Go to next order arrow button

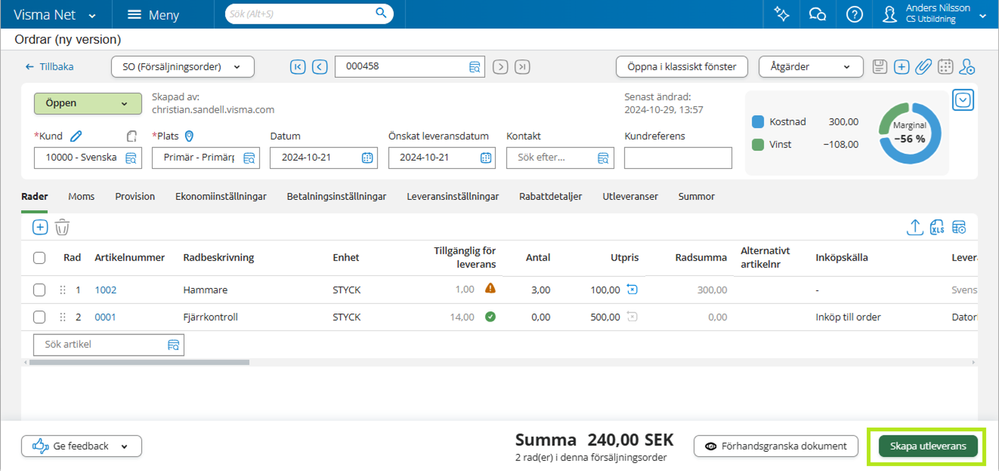(x=500, y=67)
